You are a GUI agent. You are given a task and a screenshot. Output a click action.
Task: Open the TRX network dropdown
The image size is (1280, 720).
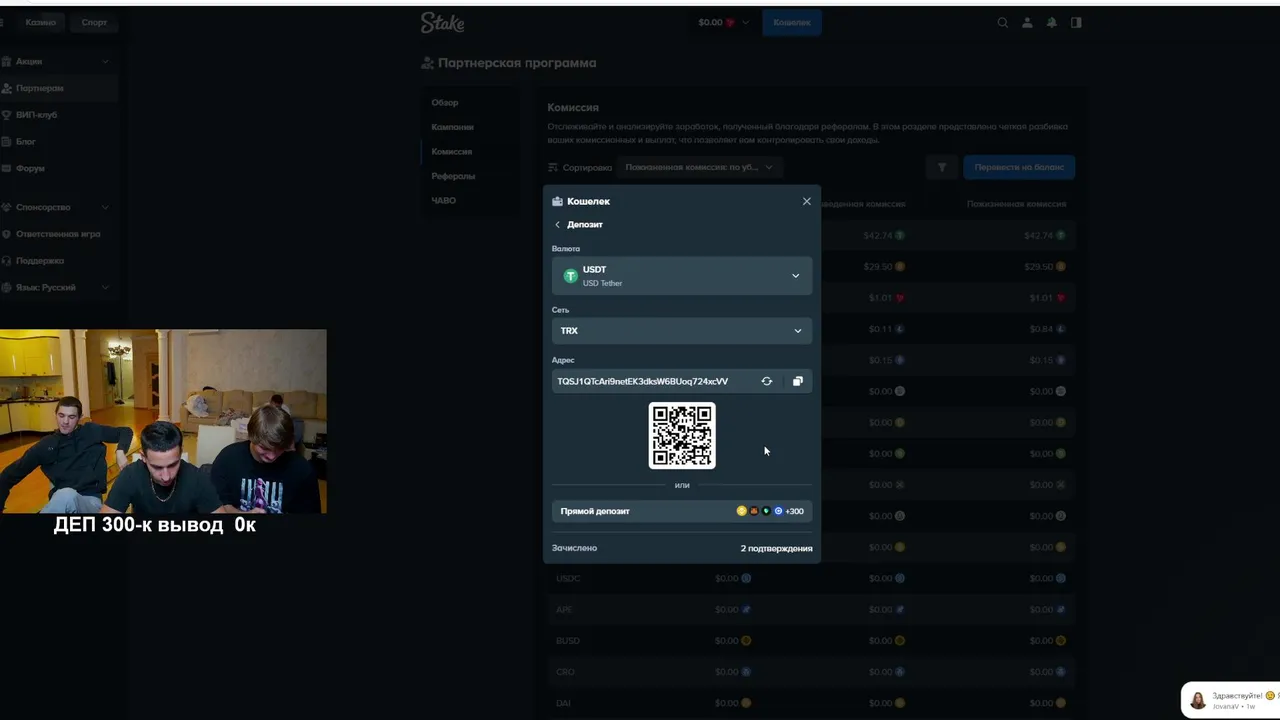(x=682, y=331)
